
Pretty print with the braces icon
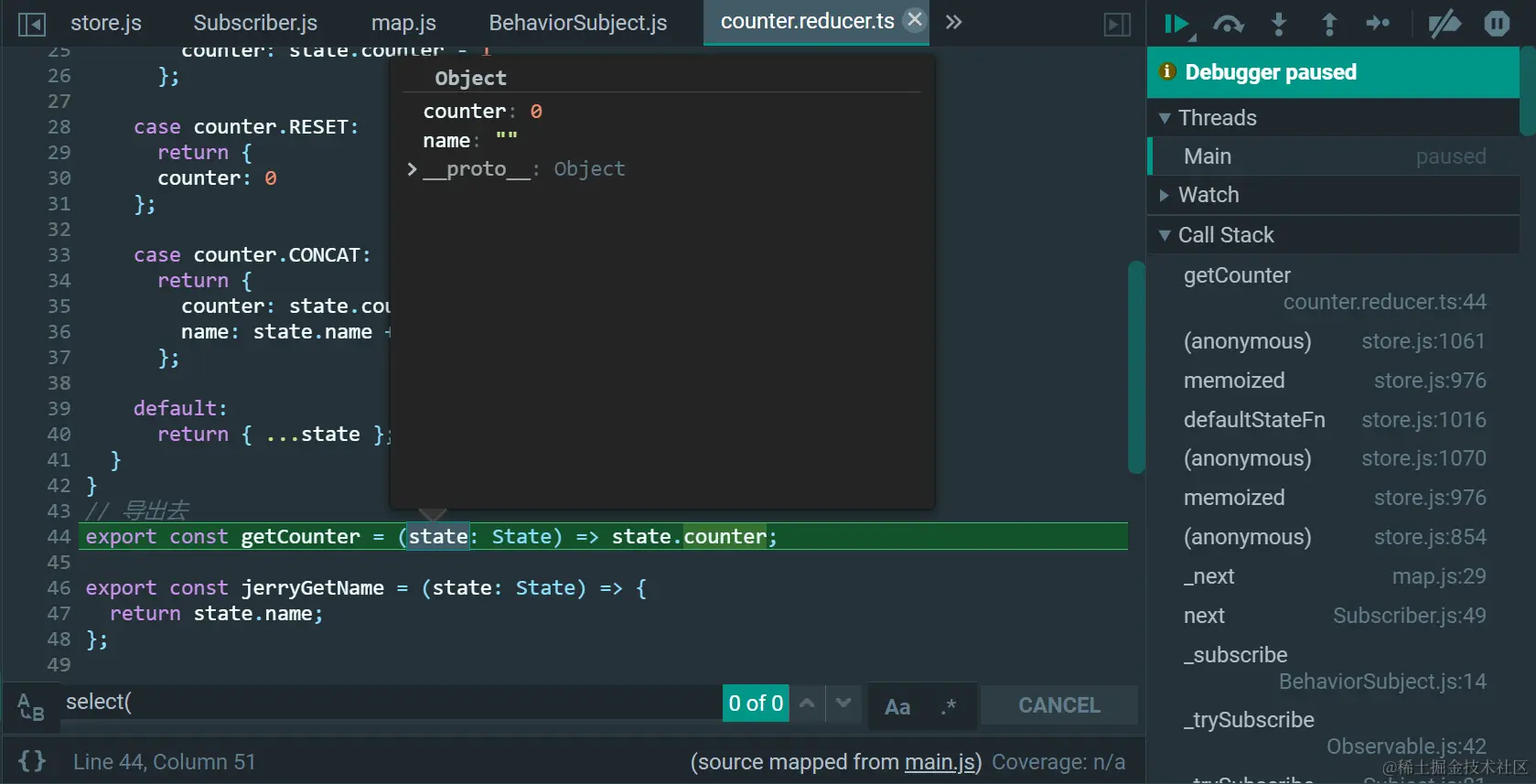(32, 761)
